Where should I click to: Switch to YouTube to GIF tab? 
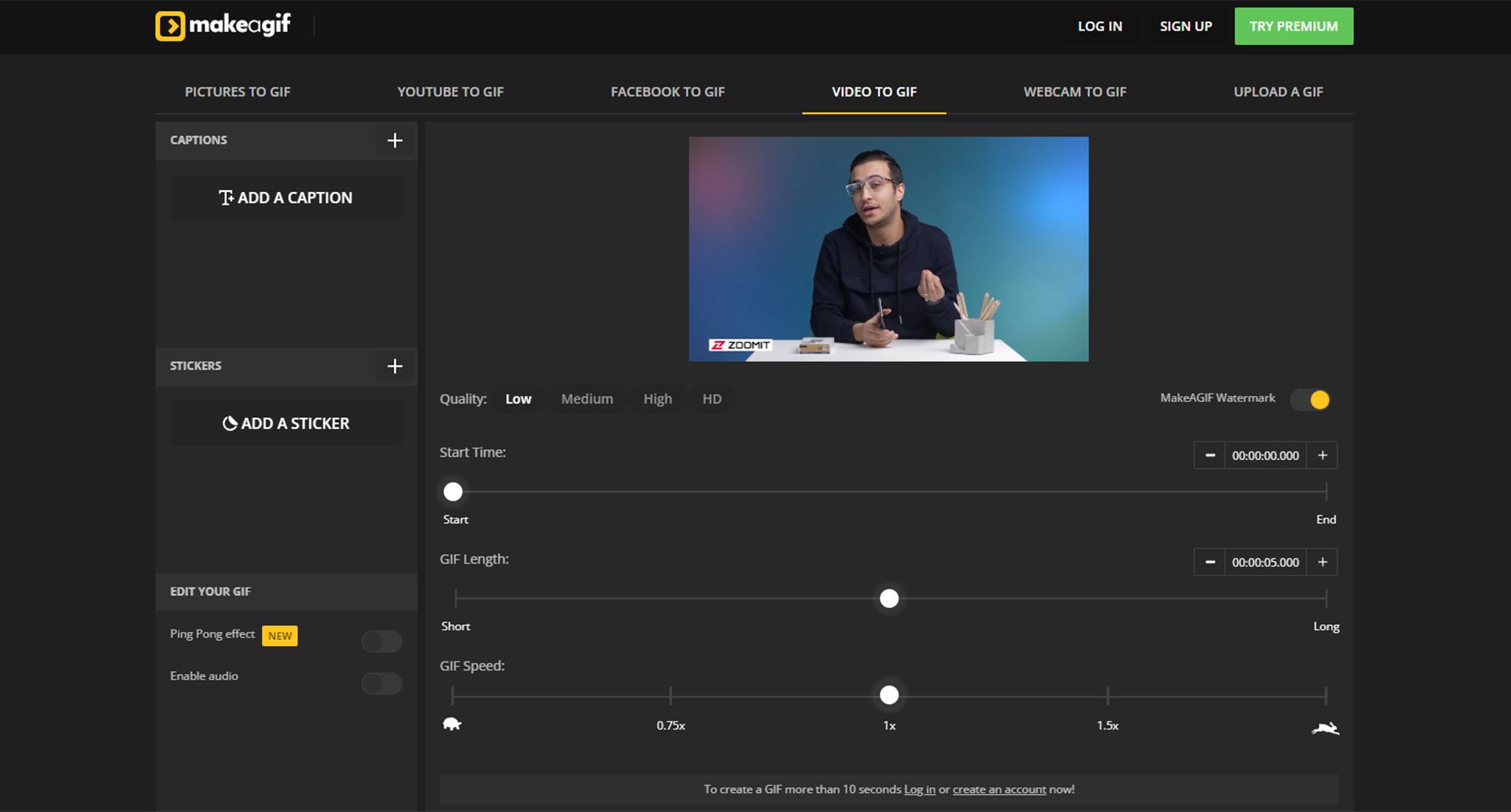tap(450, 92)
